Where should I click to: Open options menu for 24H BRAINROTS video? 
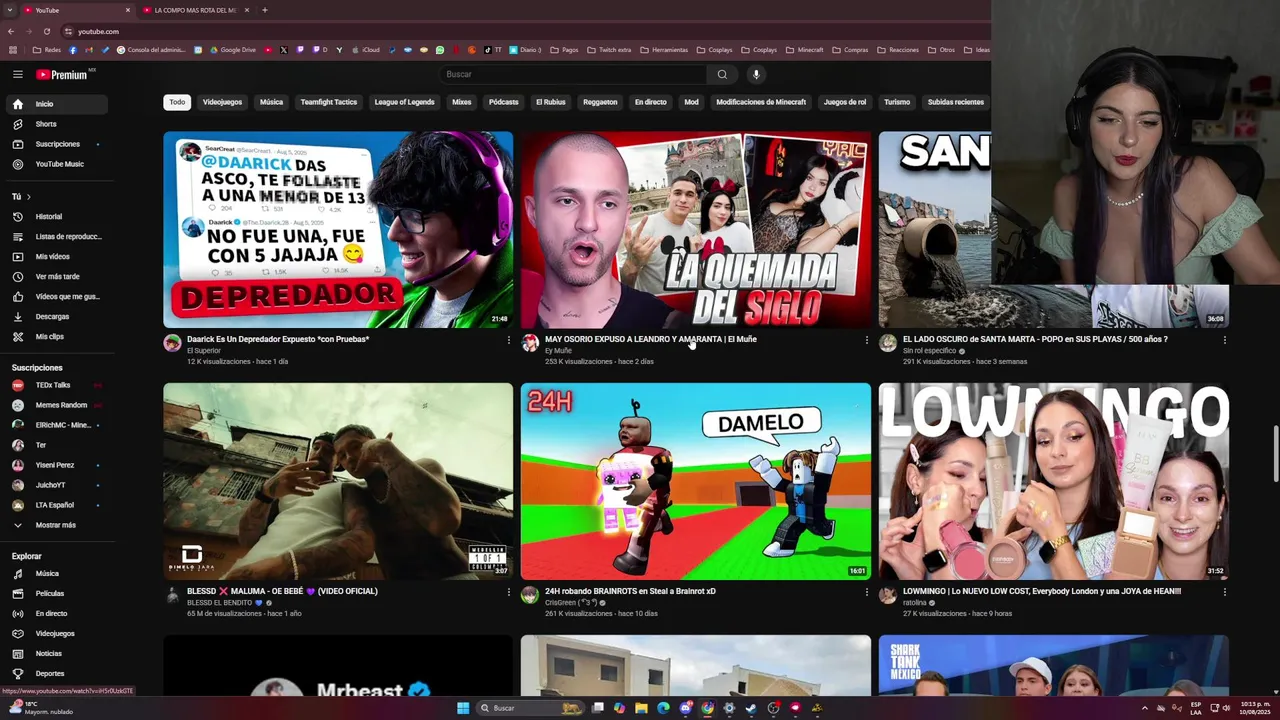tap(866, 592)
